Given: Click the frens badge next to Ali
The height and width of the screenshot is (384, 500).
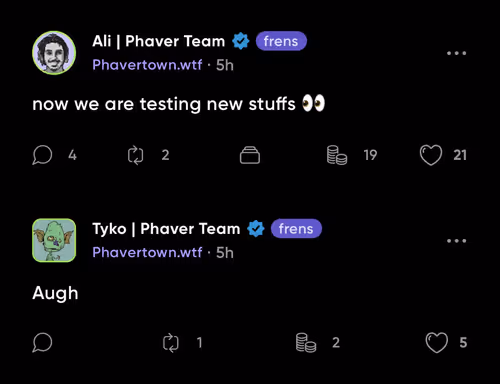Looking at the screenshot, I should pos(281,41).
